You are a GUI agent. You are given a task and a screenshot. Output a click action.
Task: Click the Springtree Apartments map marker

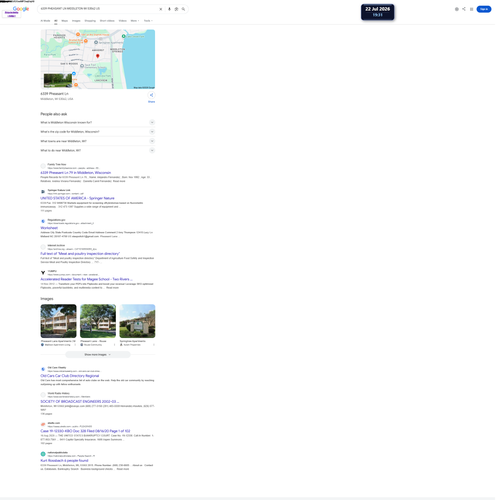(x=96, y=42)
